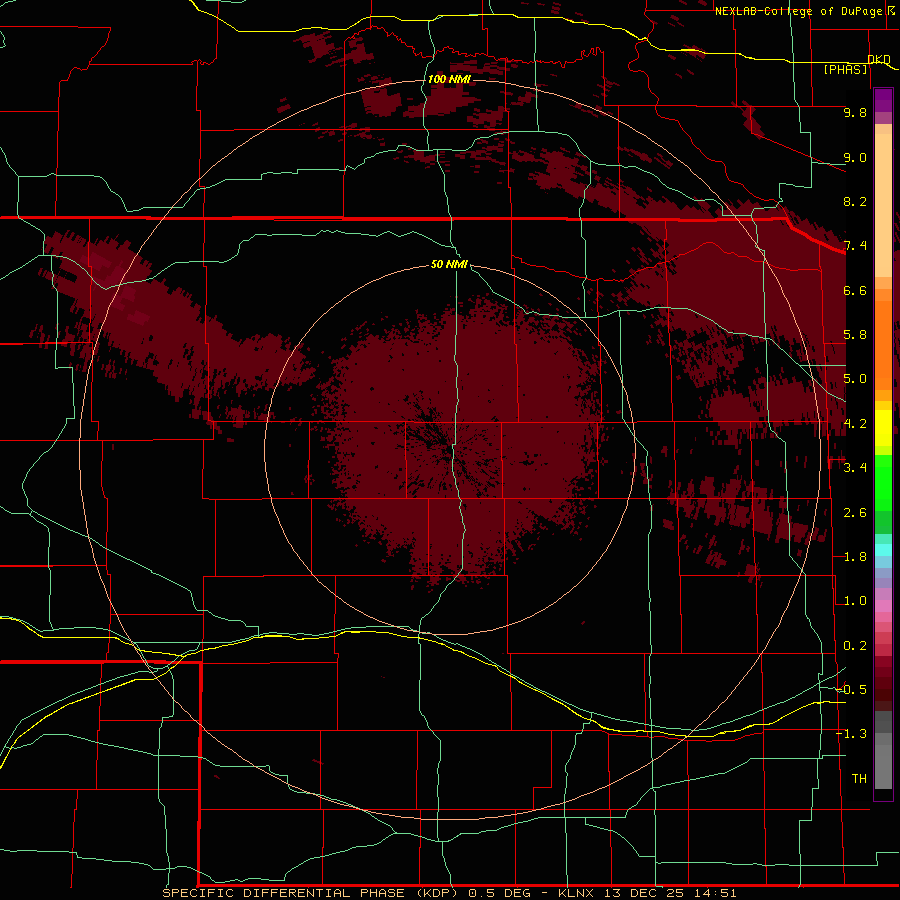The width and height of the screenshot is (900, 900).
Task: Click the SPECIFIC DIFFERENTIAL PHASE (KDP) caption text
Action: tap(311, 893)
